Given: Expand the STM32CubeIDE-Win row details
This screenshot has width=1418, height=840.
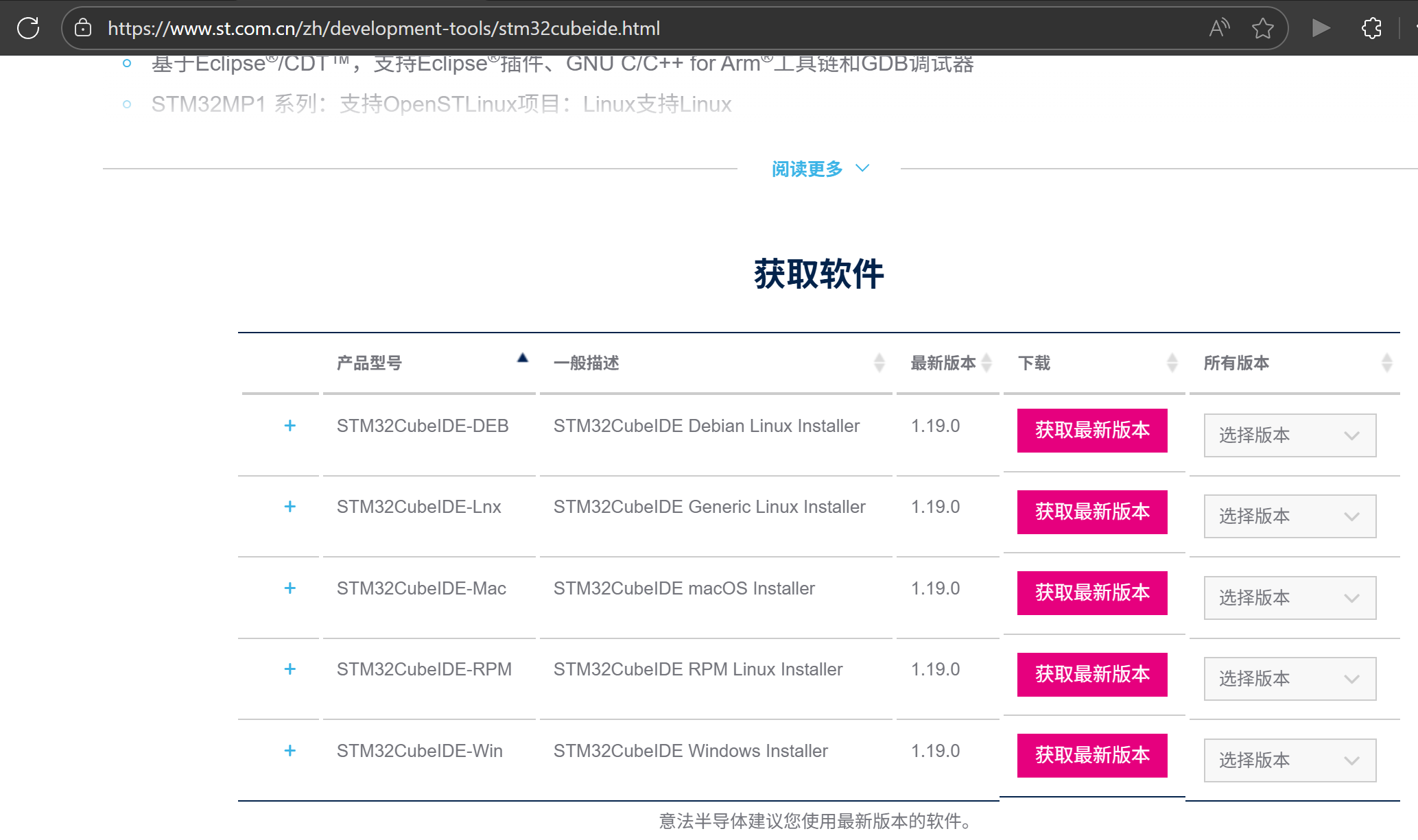Looking at the screenshot, I should coord(290,751).
